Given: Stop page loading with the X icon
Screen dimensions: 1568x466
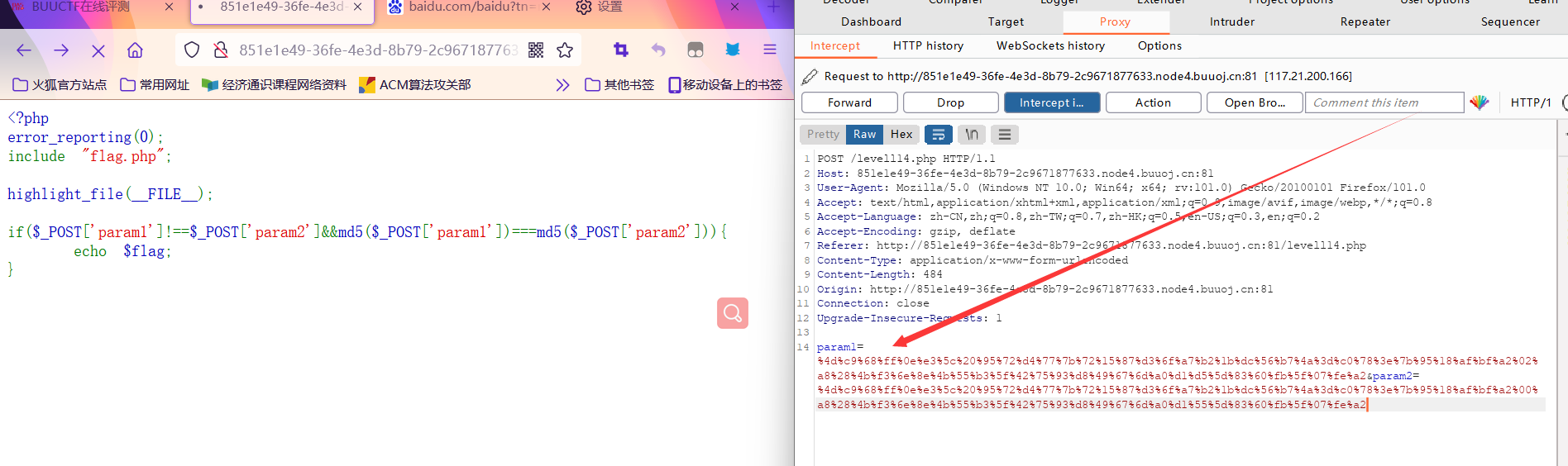Looking at the screenshot, I should 98,50.
